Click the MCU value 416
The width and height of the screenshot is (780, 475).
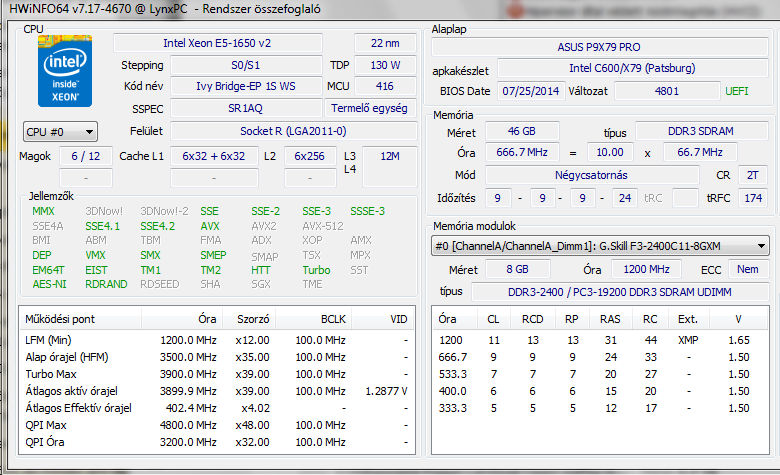coord(385,86)
